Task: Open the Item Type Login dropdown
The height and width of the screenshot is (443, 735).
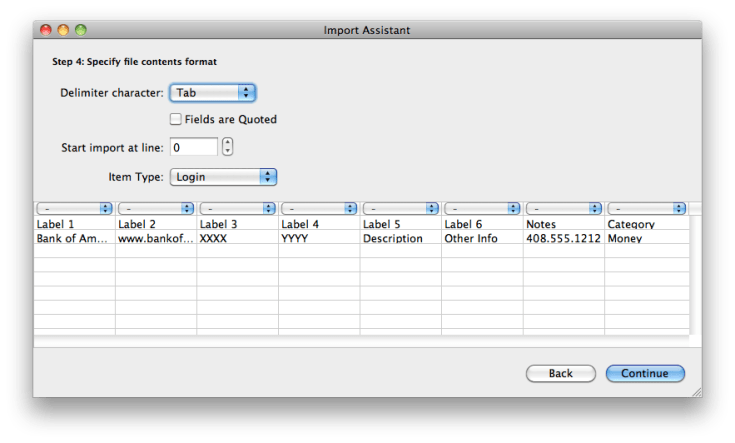Action: [x=222, y=176]
